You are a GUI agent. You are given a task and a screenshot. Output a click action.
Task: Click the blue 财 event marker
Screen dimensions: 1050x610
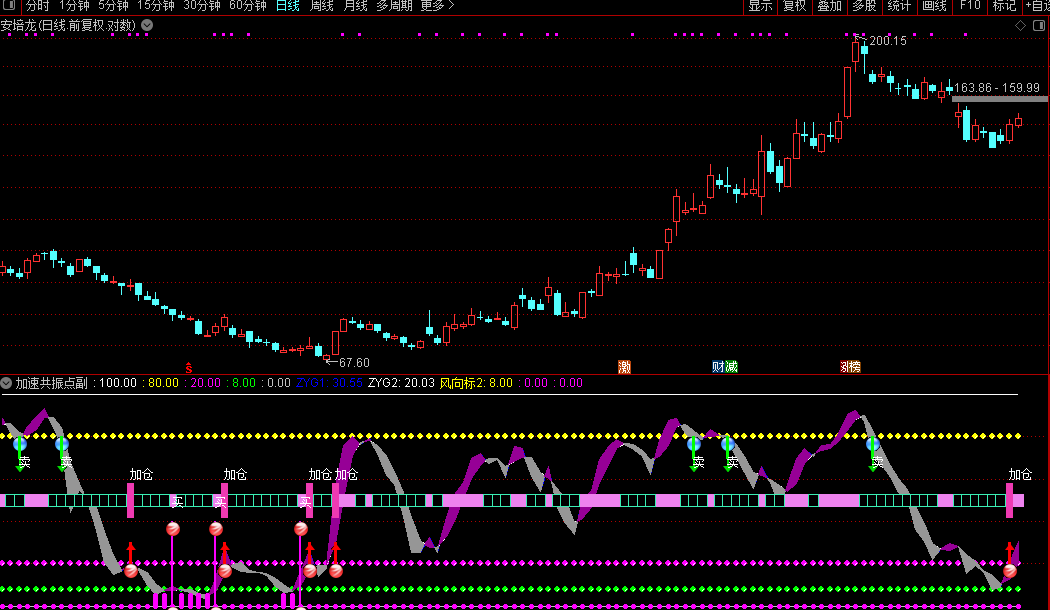(x=718, y=367)
